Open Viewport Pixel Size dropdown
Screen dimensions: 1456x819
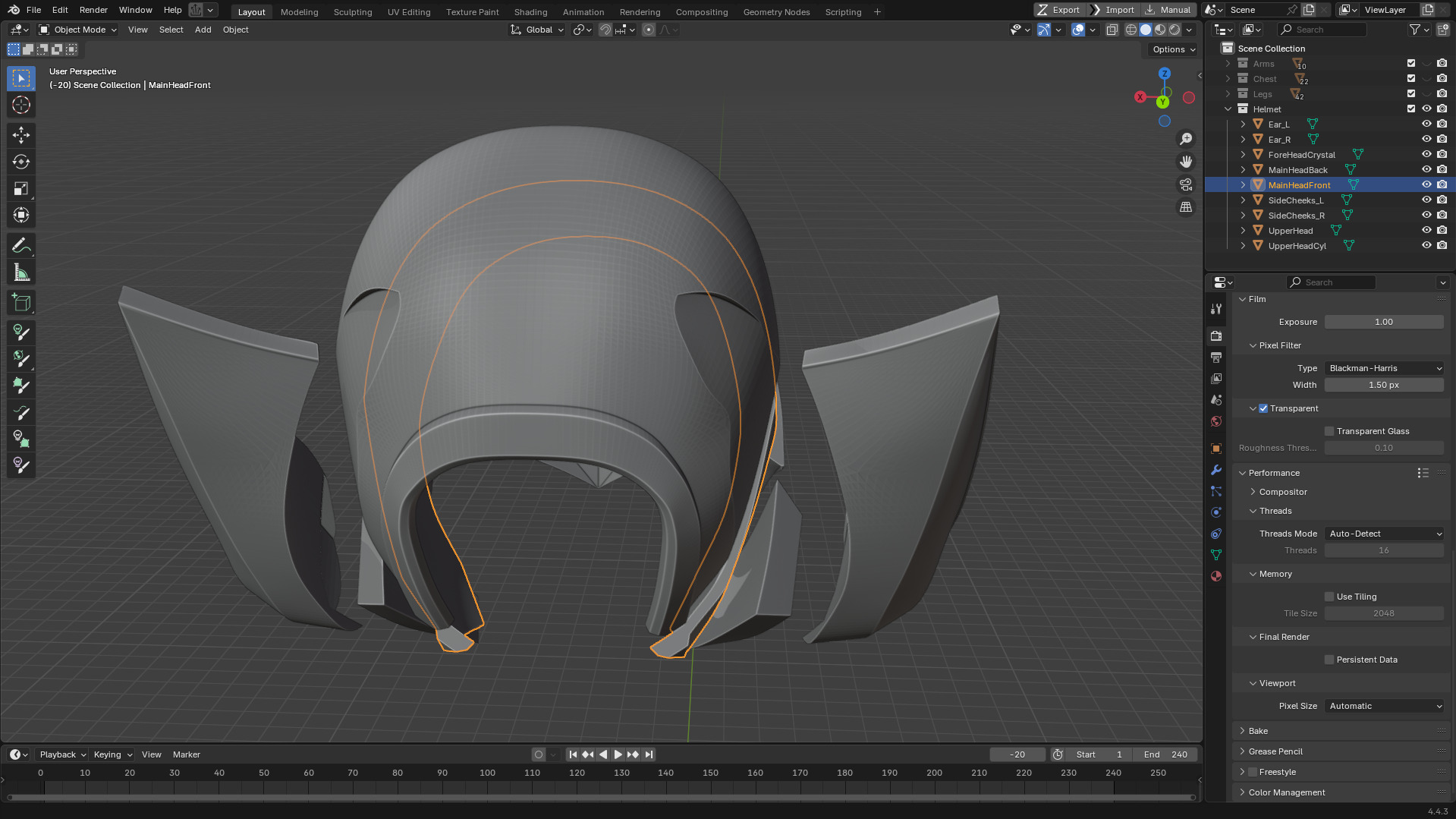click(x=1384, y=706)
